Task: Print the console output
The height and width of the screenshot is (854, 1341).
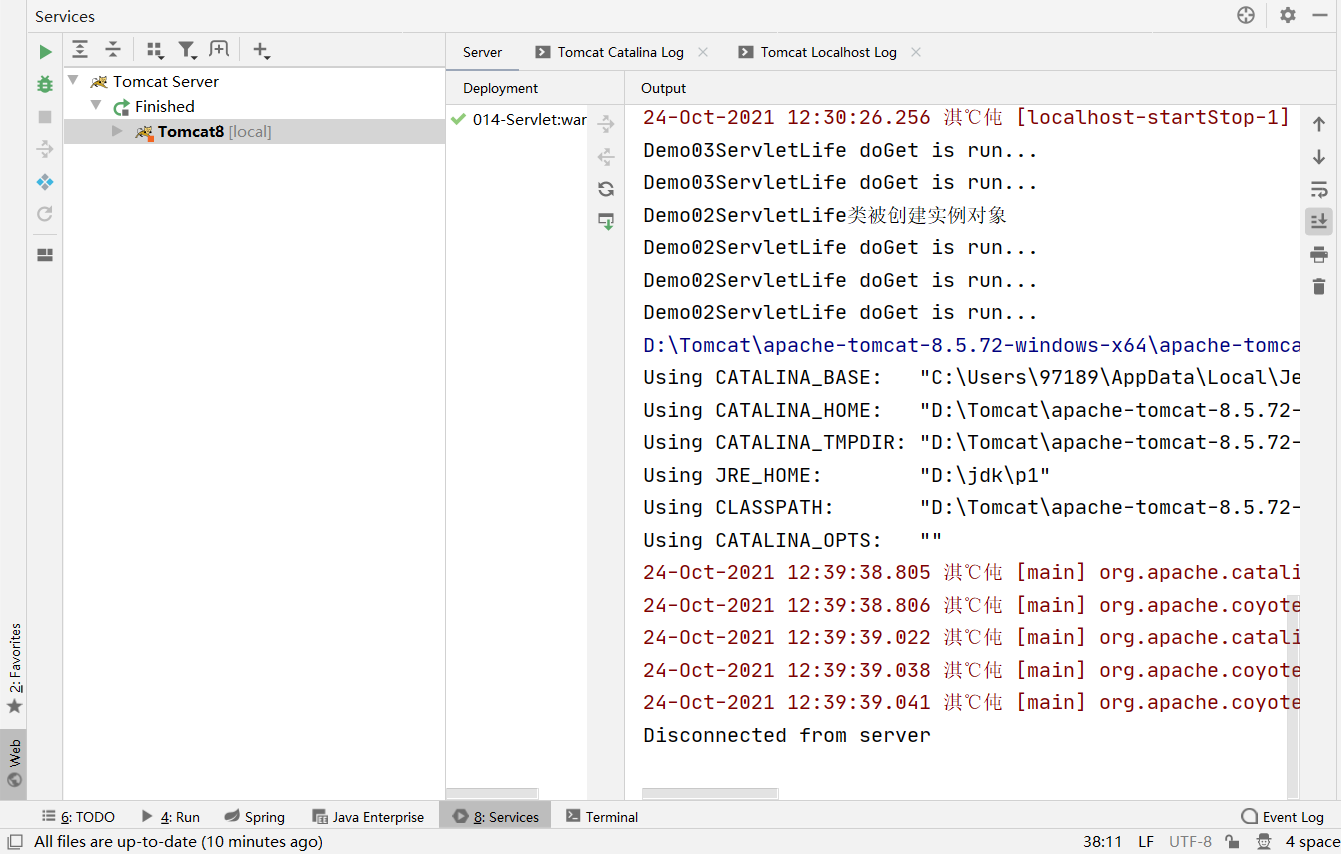Action: 1319,254
